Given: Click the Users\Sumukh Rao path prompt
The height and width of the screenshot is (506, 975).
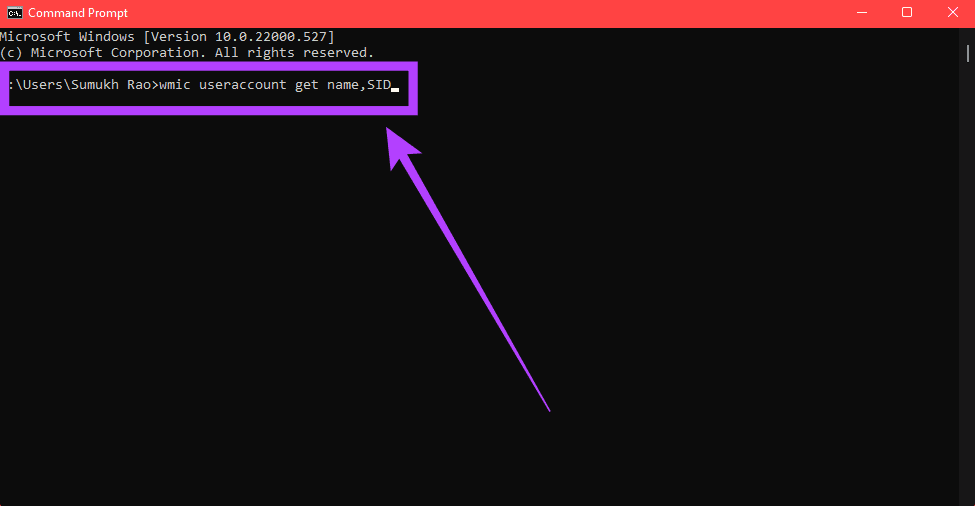Looking at the screenshot, I should (80, 85).
